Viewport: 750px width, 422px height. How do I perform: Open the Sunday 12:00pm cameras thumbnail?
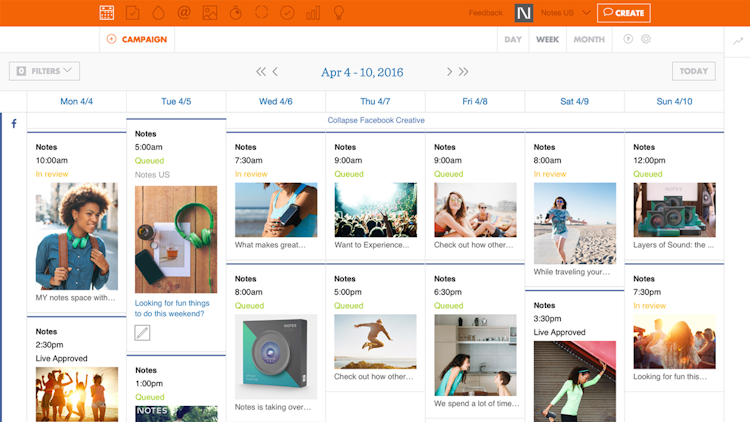click(x=674, y=210)
